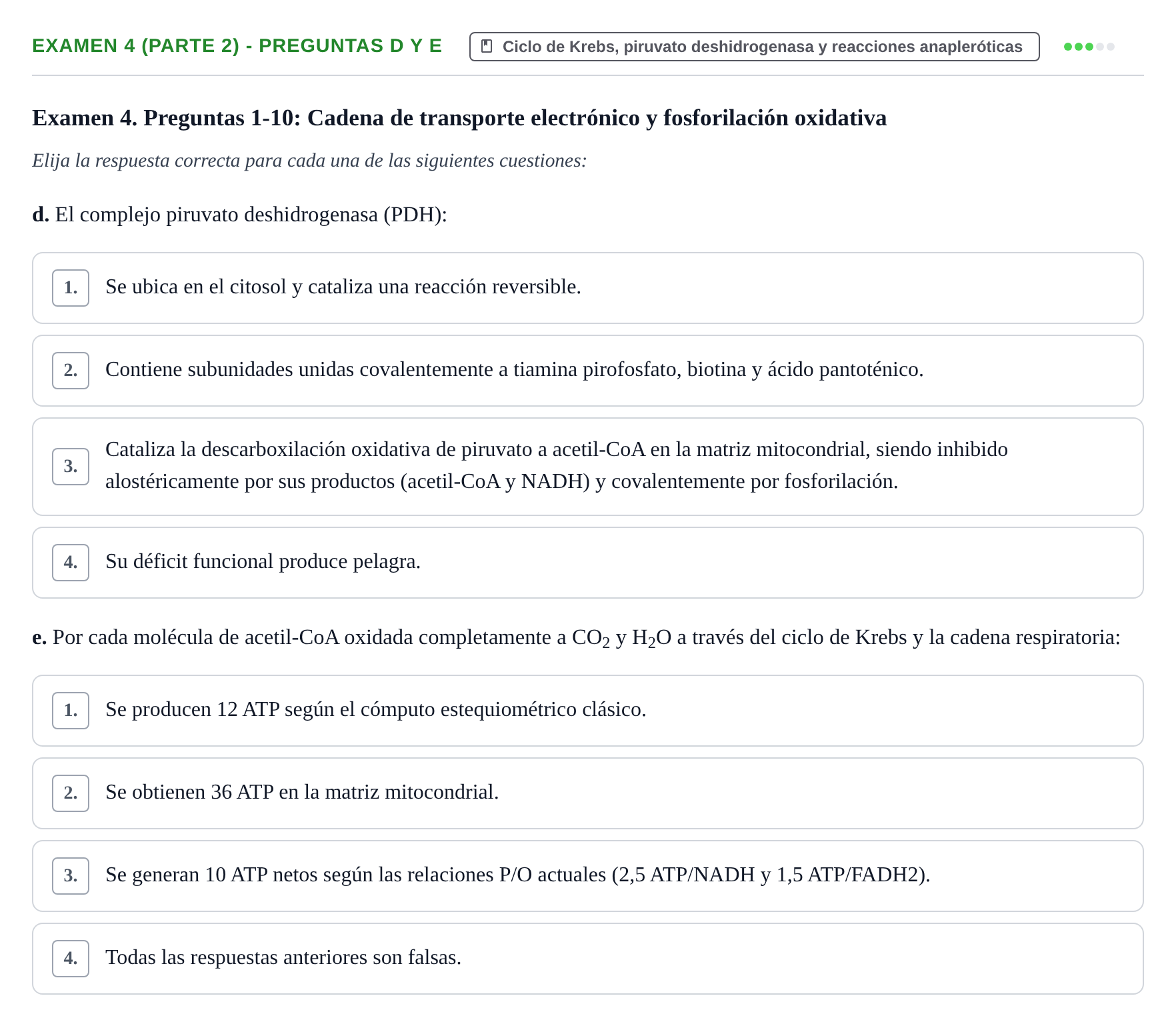
Task: Click question d text about complejo PDH
Action: [x=239, y=215]
